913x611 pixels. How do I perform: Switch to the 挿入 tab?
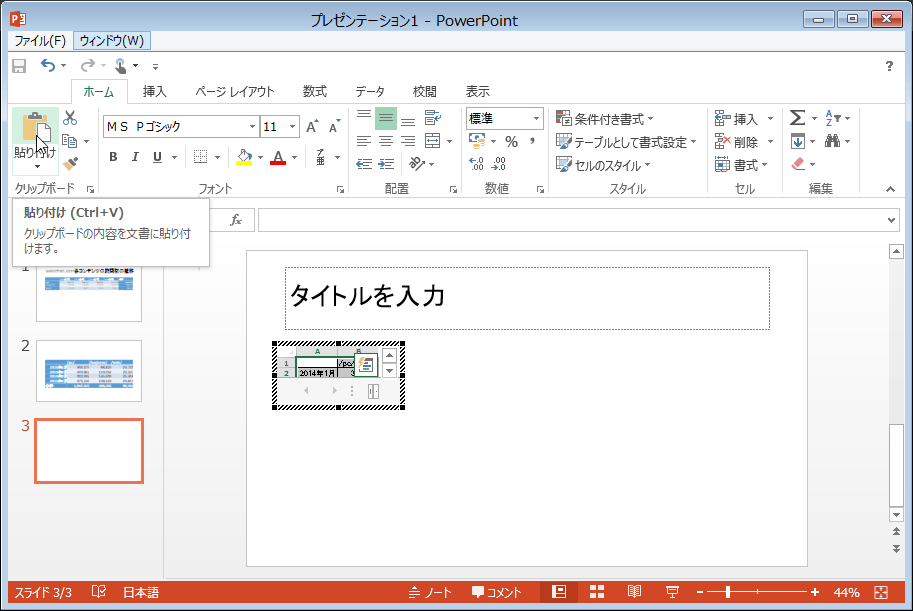tap(155, 91)
